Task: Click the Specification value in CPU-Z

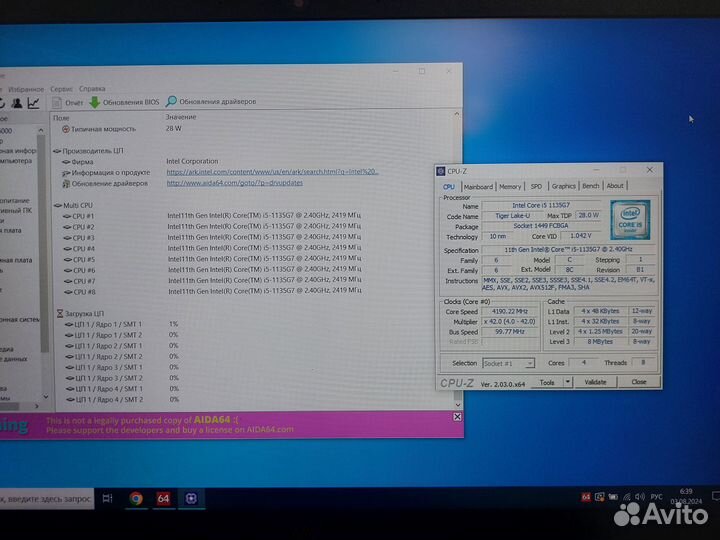Action: [x=568, y=249]
